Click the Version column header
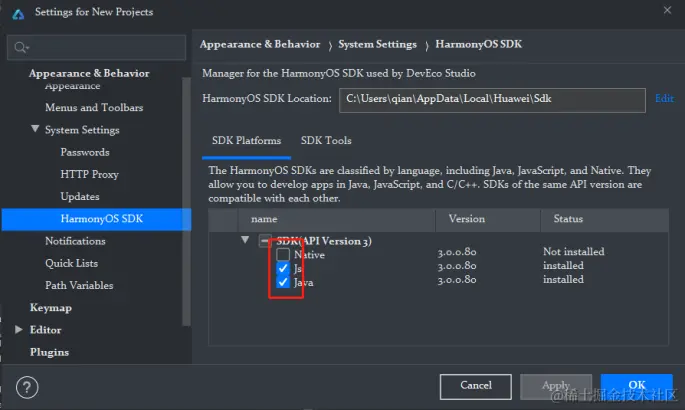Image resolution: width=685 pixels, height=410 pixels. click(x=488, y=219)
